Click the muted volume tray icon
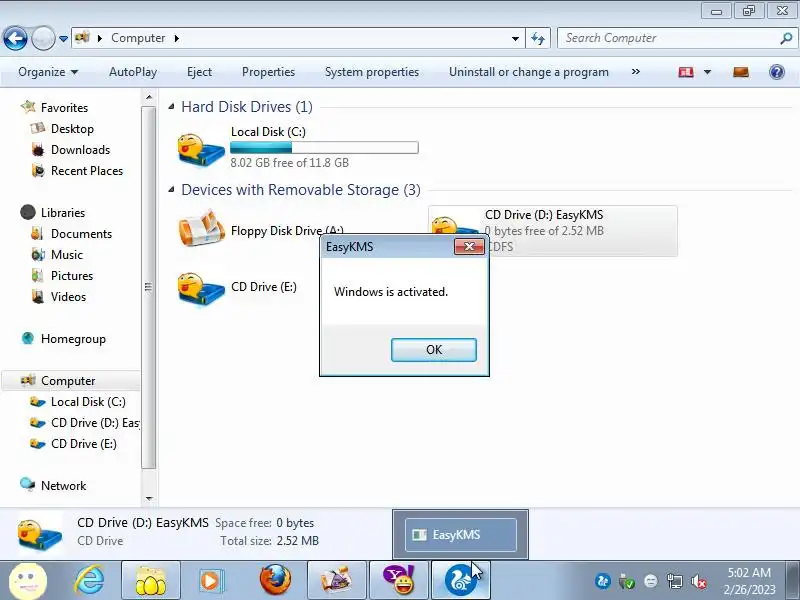800x600 pixels. [698, 581]
